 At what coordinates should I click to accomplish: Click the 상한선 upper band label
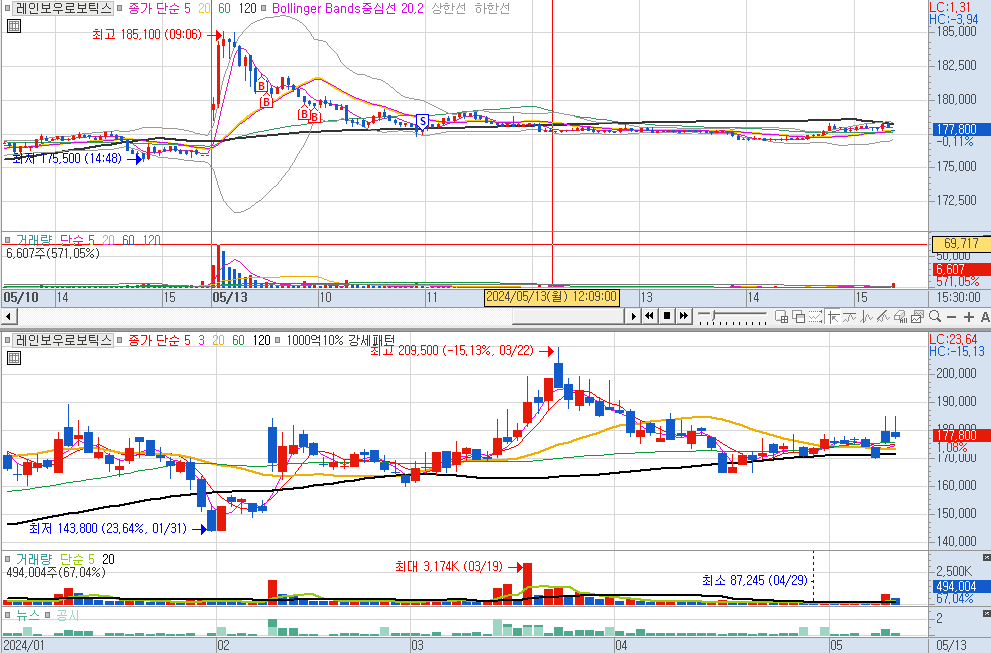click(x=448, y=9)
